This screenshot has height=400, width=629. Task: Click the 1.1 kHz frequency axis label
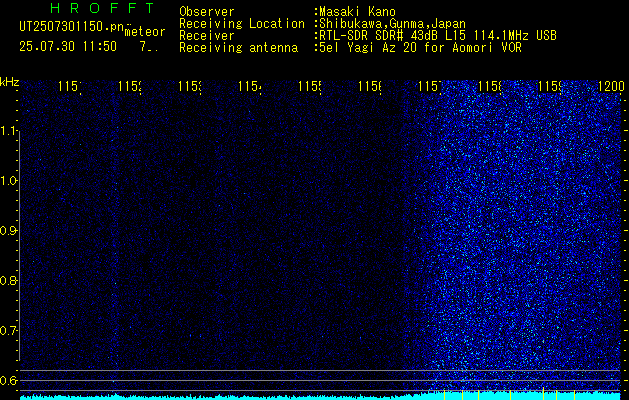8,131
